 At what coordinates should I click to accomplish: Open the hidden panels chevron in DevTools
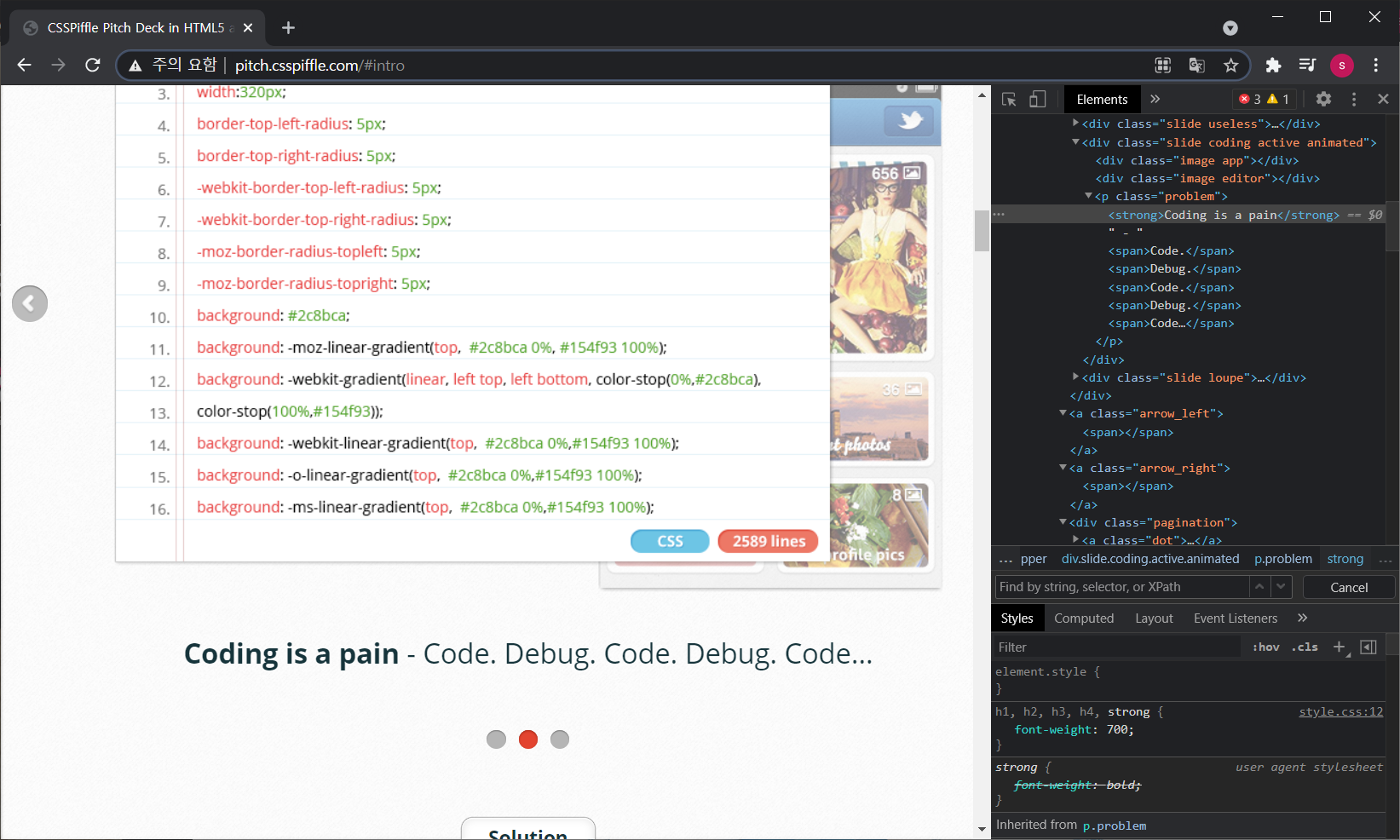tap(1155, 99)
